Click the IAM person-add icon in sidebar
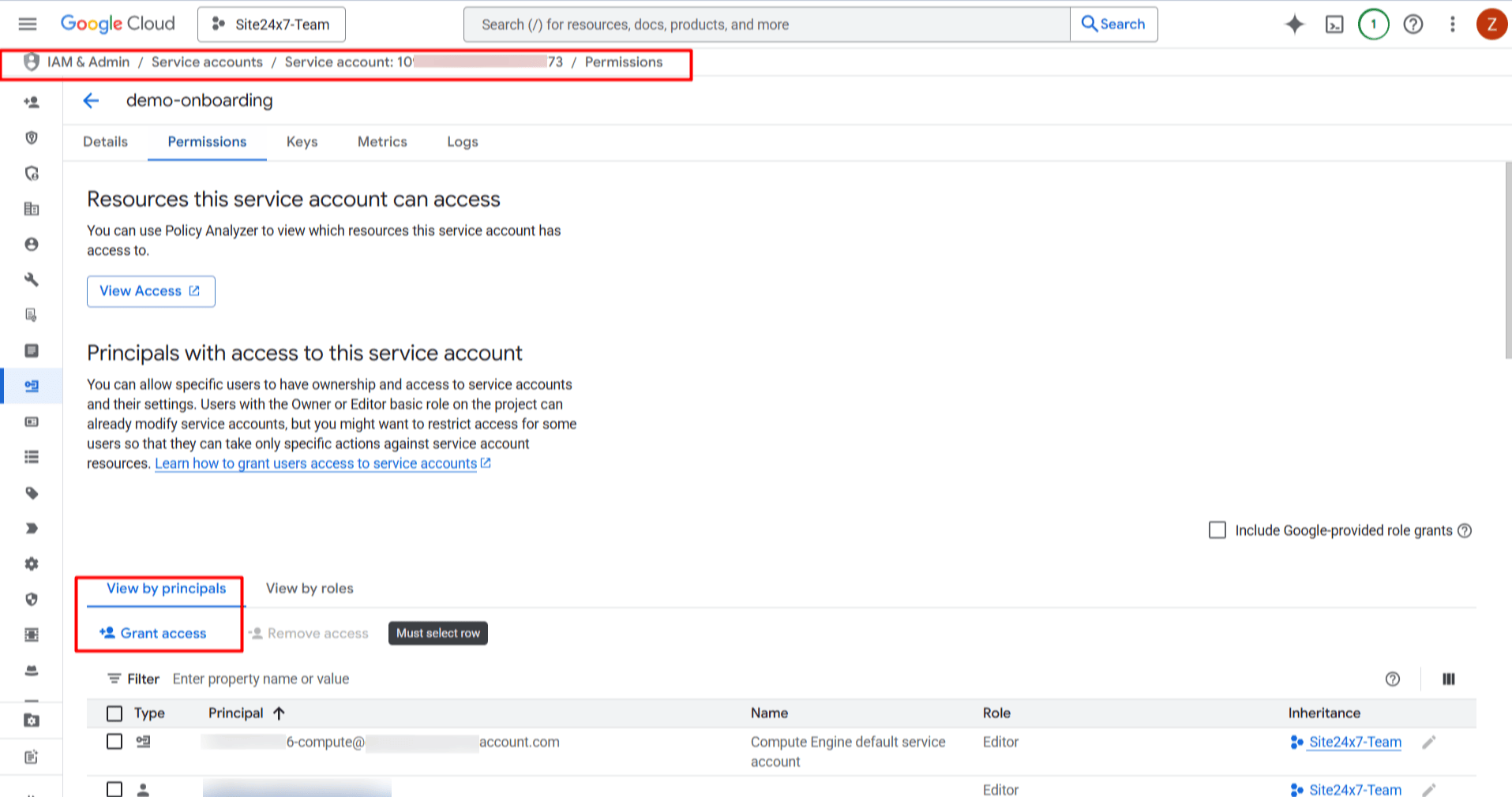 32,102
